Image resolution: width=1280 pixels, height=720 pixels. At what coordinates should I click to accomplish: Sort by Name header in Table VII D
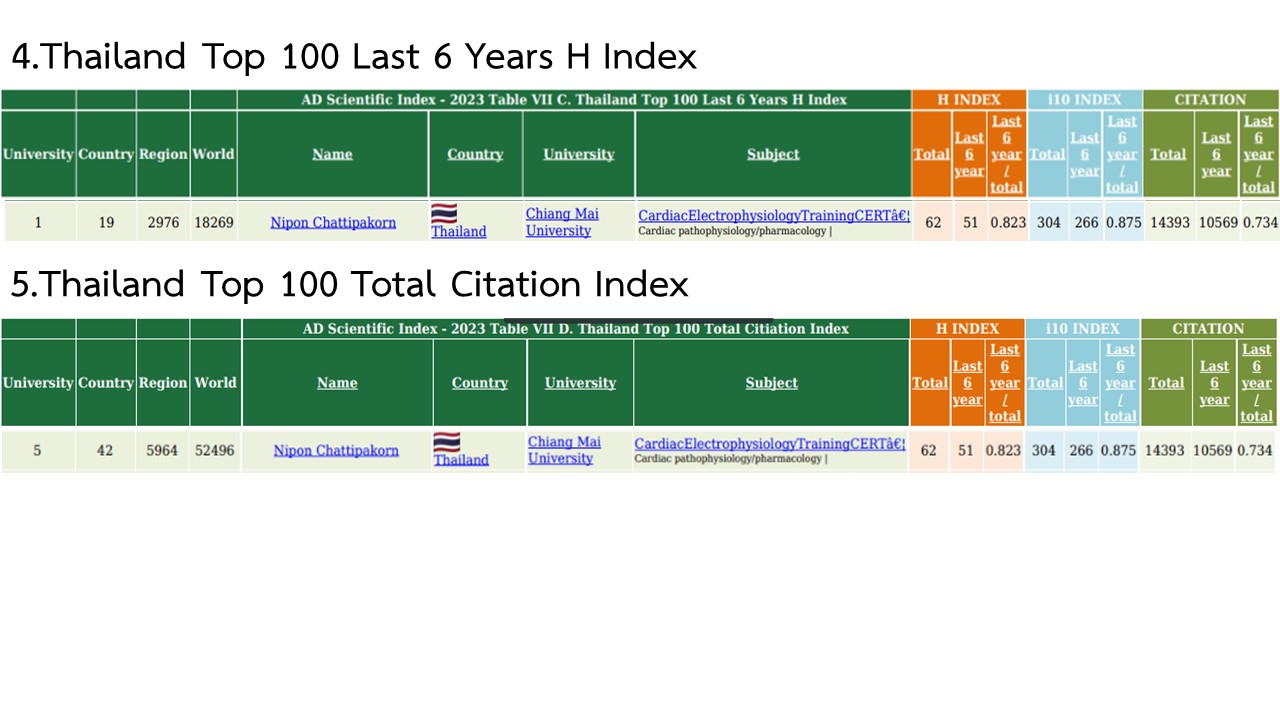[x=337, y=383]
